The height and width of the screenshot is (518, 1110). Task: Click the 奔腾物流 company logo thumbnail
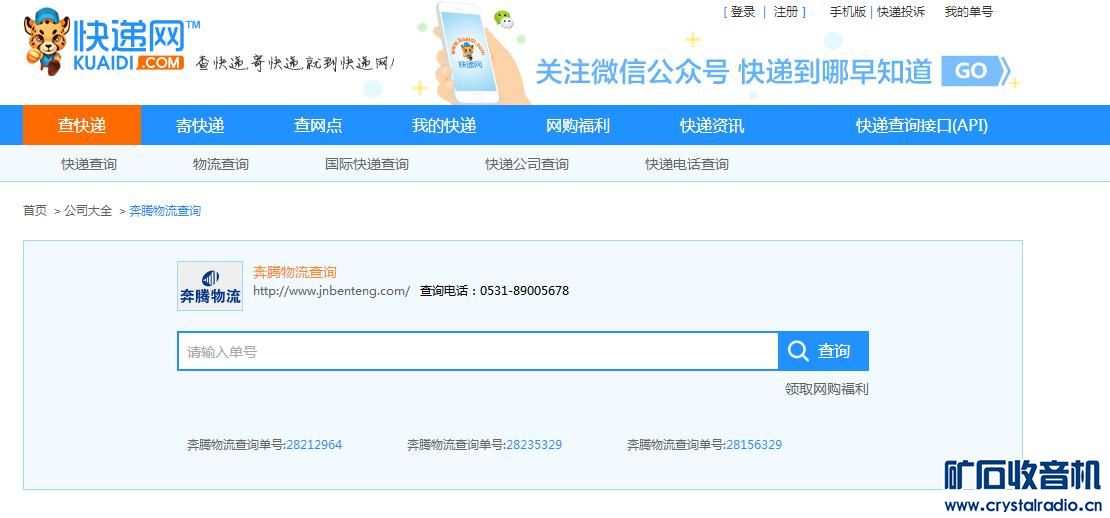210,286
